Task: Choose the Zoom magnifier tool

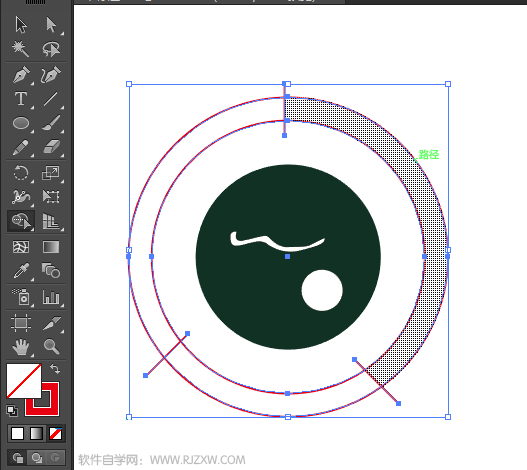Action: [x=51, y=346]
